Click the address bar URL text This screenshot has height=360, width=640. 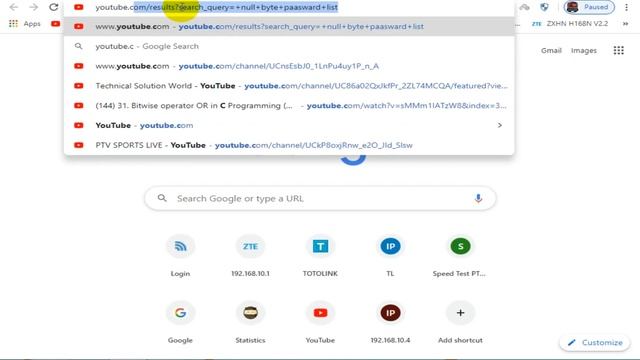point(217,7)
